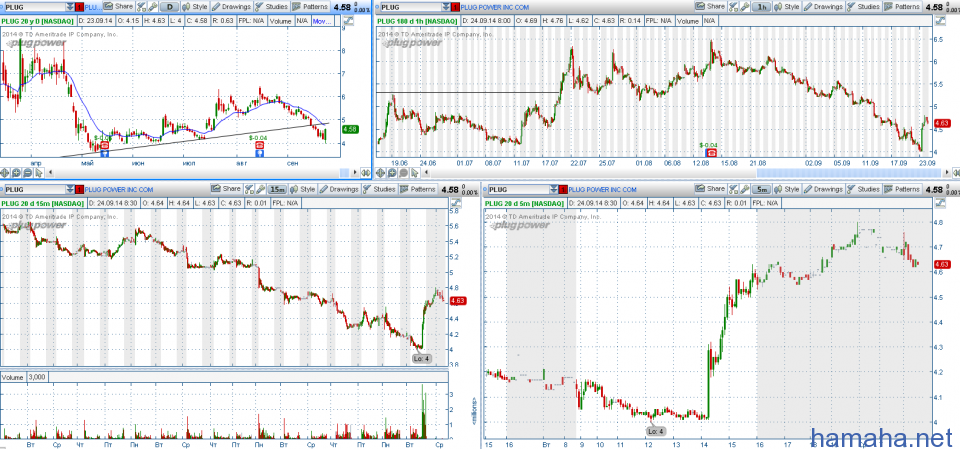Screen dimensions: 960x449
Task: Click scroll-left arrow under daily chart
Action: [x=50, y=172]
